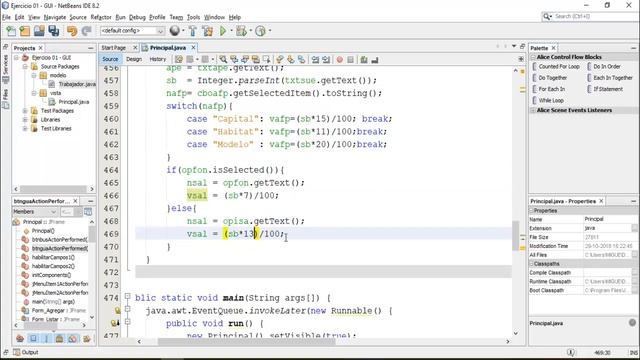Image resolution: width=640 pixels, height=360 pixels.
Task: Collapse the Ejercicio 01 - GUI project node
Action: [17, 58]
